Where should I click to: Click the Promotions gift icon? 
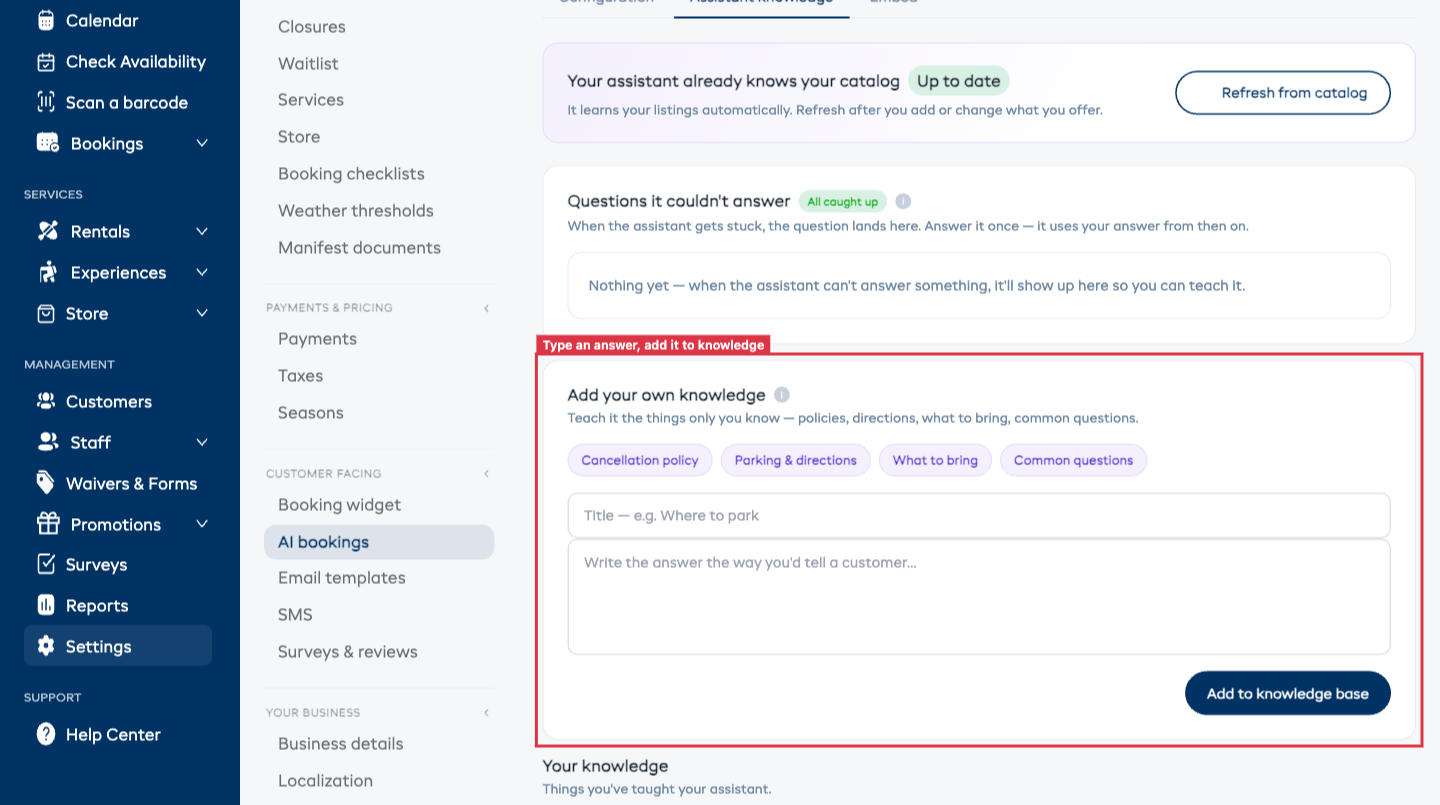coord(48,524)
